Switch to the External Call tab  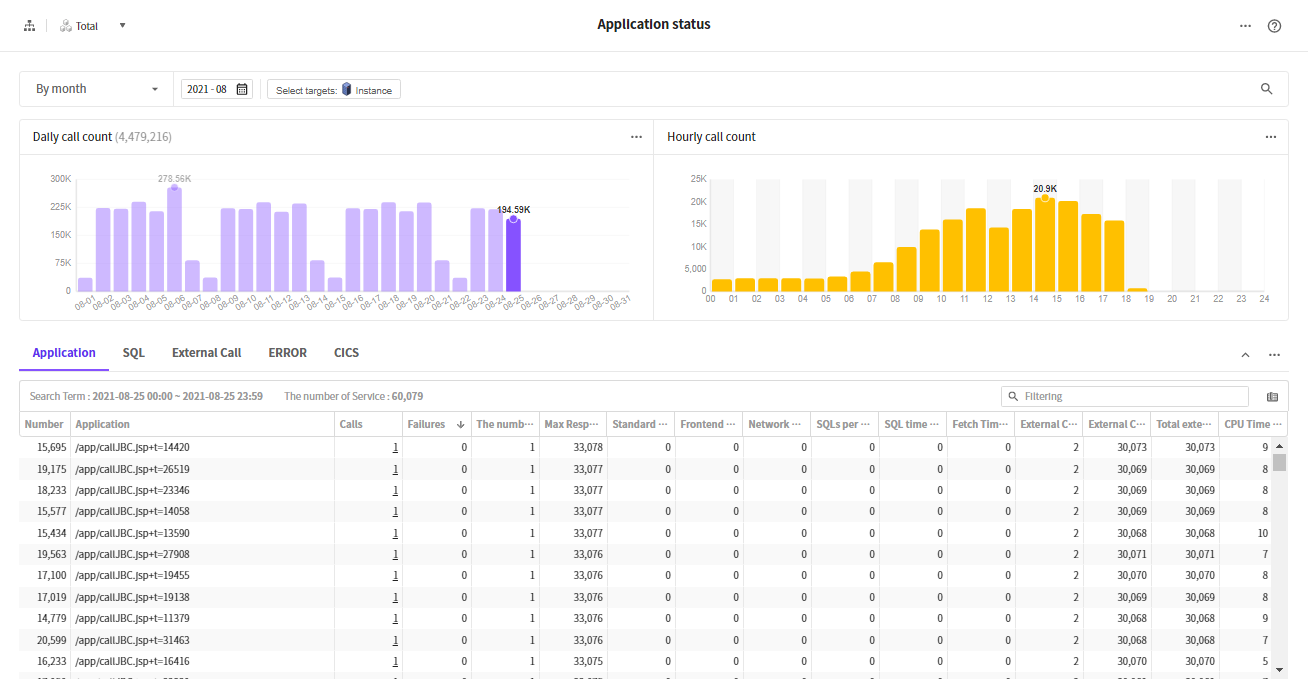(x=206, y=353)
